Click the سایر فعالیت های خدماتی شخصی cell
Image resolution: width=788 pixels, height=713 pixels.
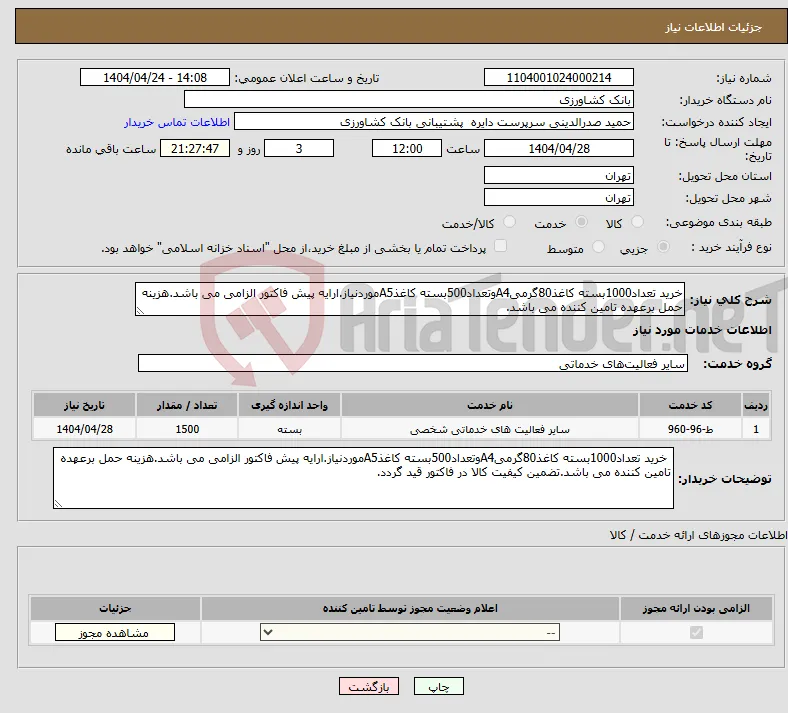tap(490, 429)
